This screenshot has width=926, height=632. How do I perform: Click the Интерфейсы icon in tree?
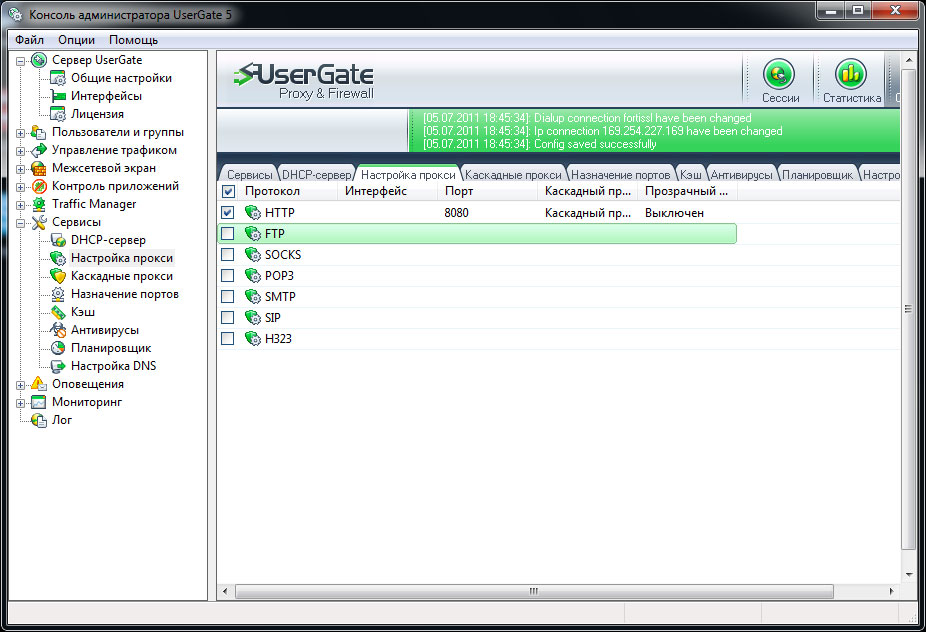point(58,96)
